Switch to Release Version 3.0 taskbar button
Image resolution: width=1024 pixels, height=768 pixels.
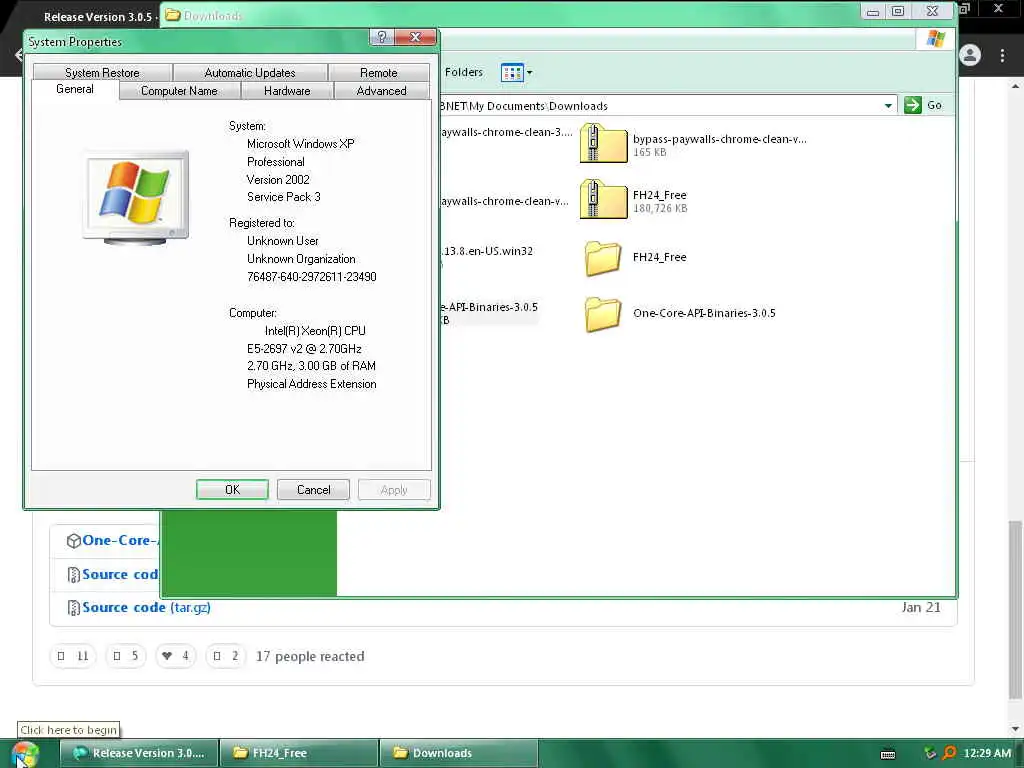(x=139, y=753)
